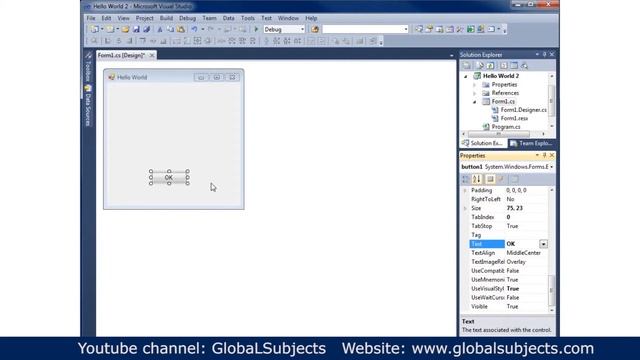This screenshot has height=360, width=640.
Task: Click Show All Files icon in Solution Explorer
Action: pos(480,65)
